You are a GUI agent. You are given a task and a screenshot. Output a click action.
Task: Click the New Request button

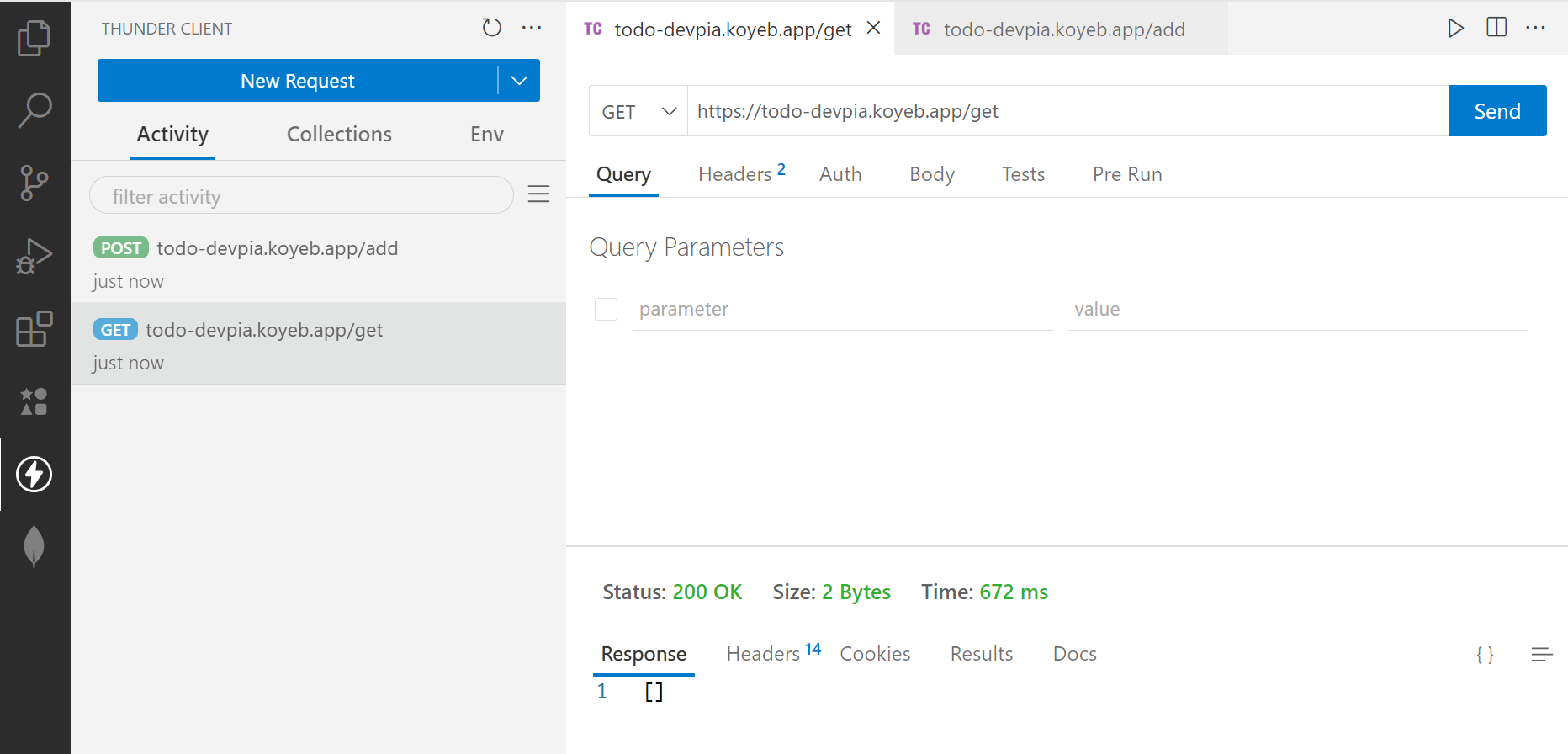tap(297, 81)
